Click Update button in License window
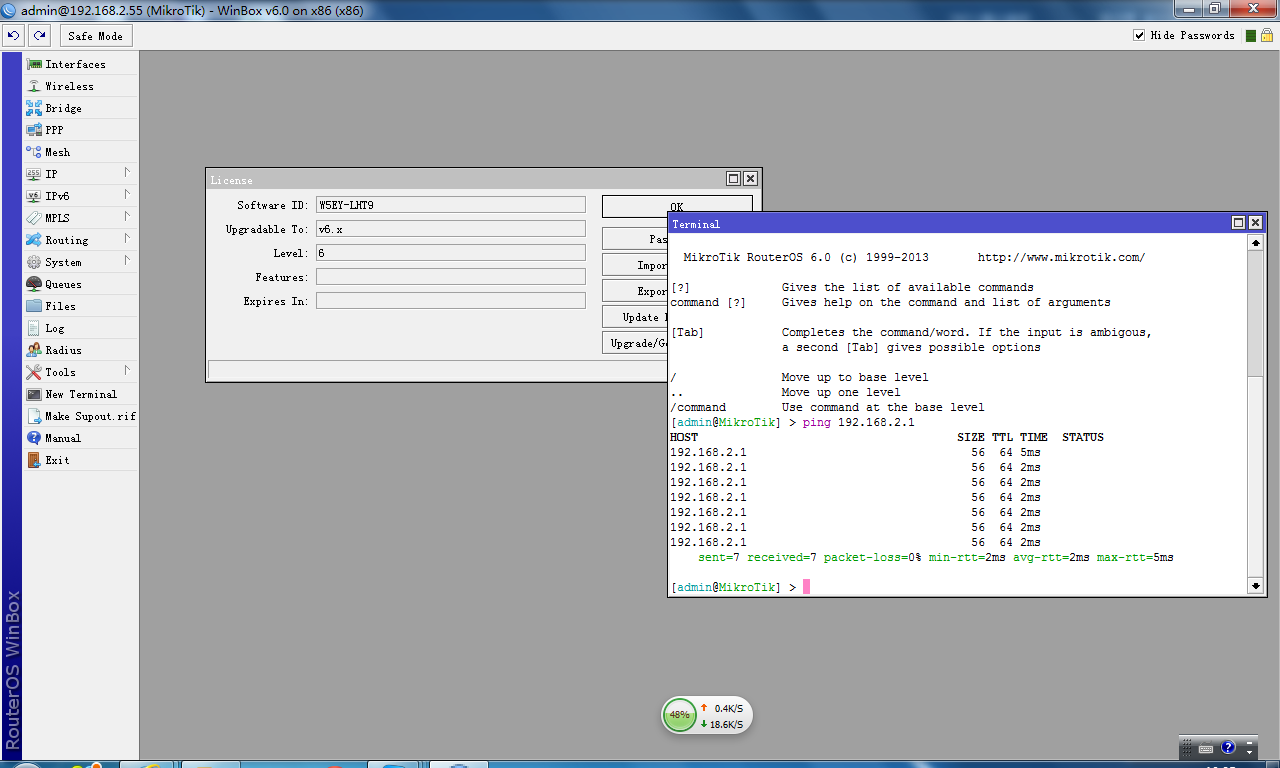This screenshot has height=768, width=1280. coord(634,317)
